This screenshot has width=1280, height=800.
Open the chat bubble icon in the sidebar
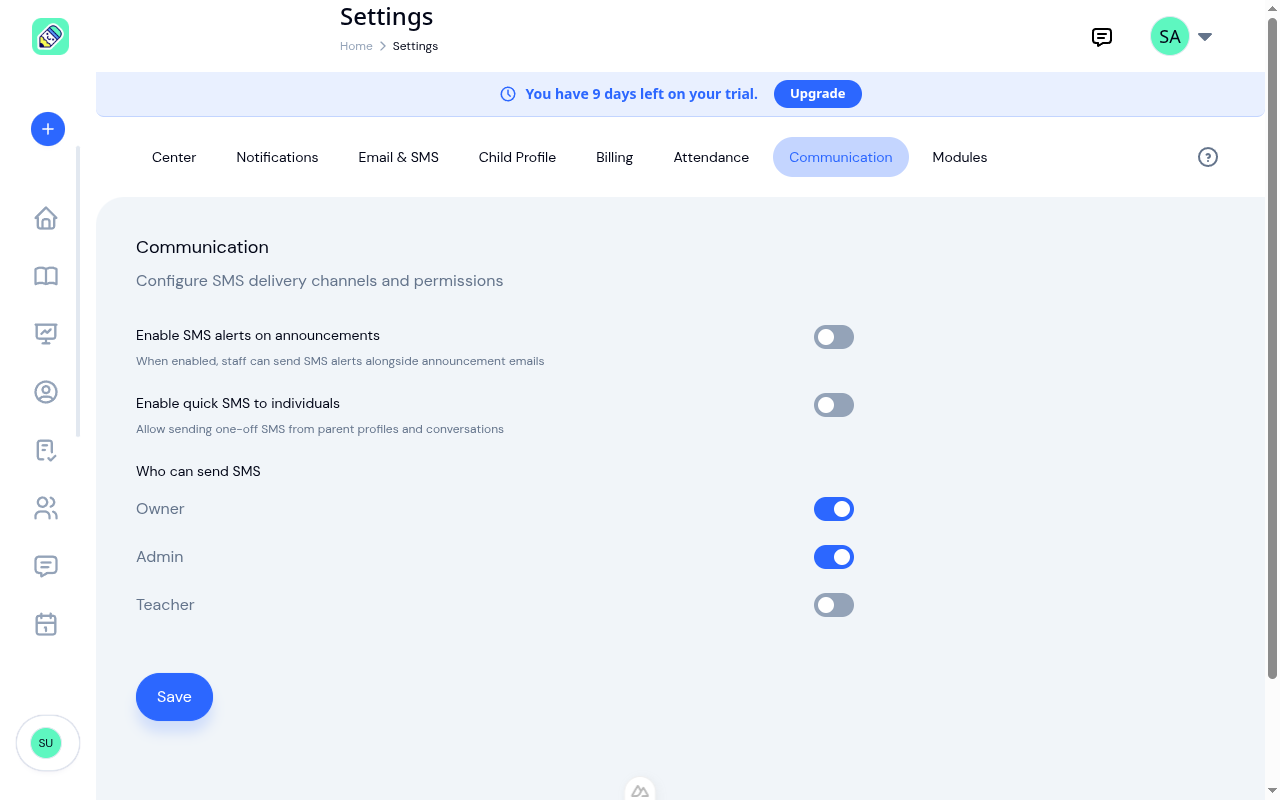pos(46,566)
